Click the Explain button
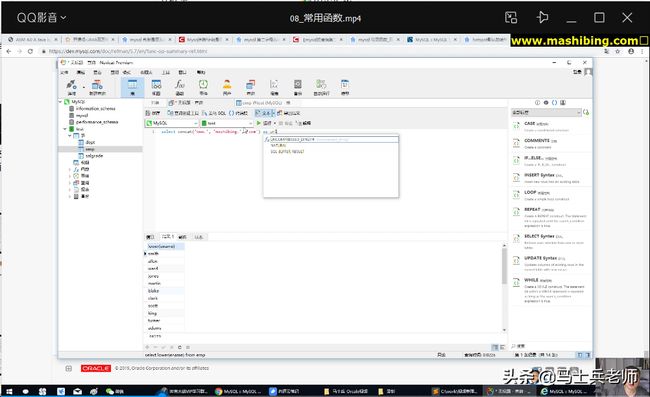The width and height of the screenshot is (650, 397). tap(304, 123)
